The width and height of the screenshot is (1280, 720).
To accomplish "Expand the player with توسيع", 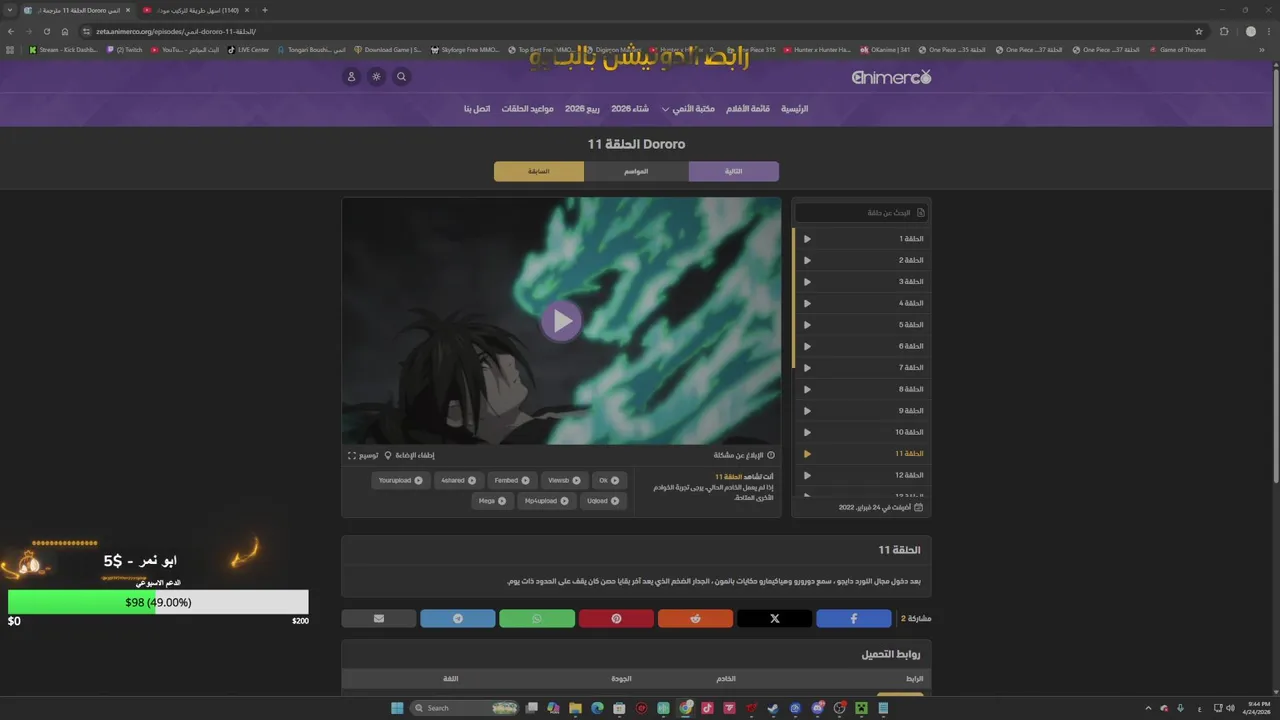I will (363, 455).
